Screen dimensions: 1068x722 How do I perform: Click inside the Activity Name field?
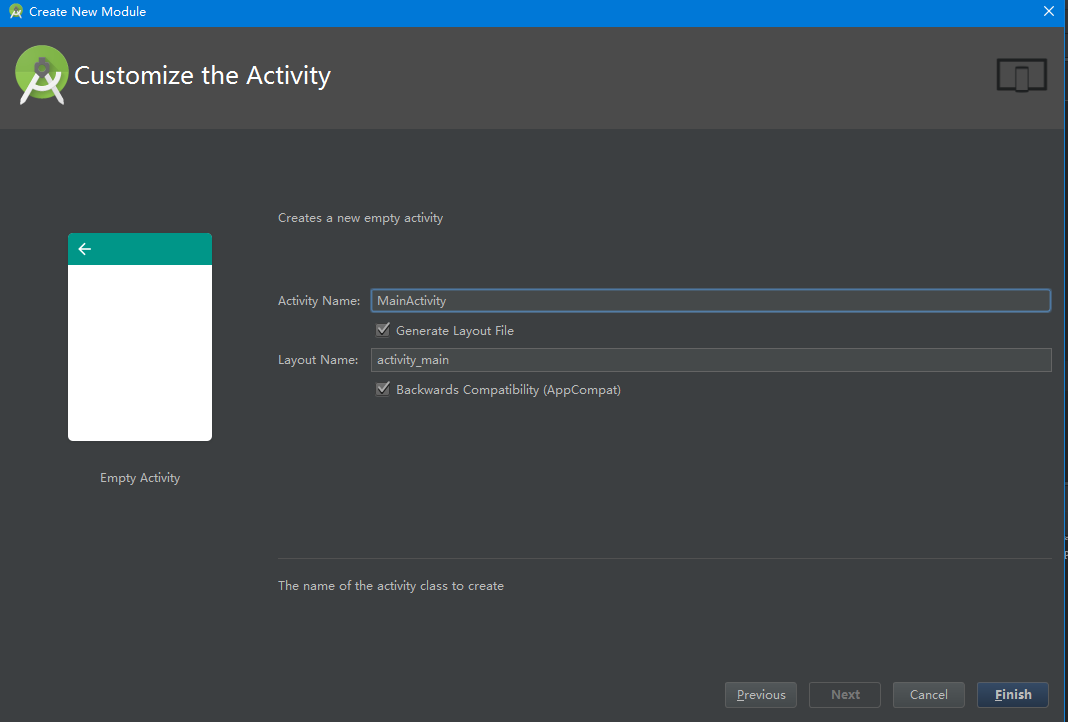coord(600,300)
